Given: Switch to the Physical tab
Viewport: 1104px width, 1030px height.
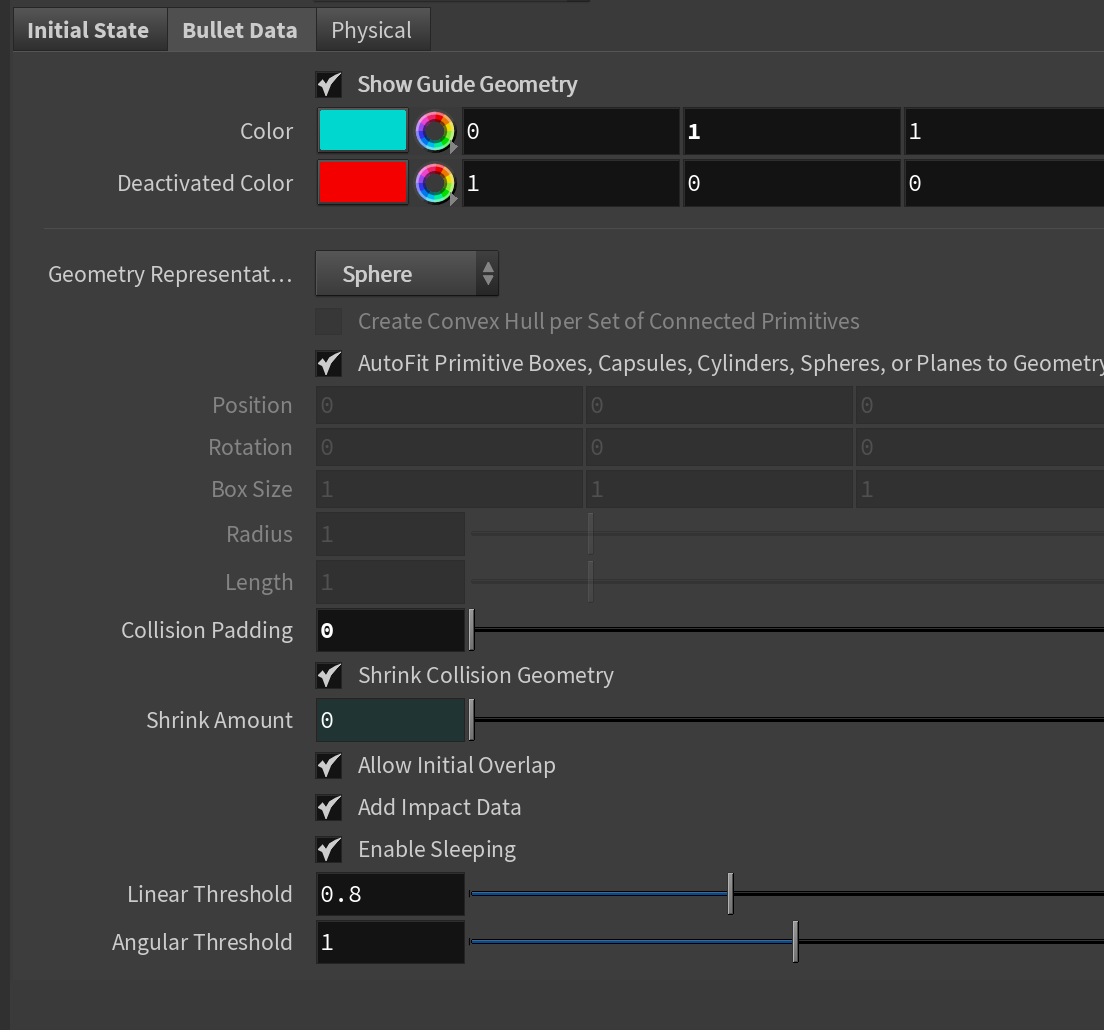Looking at the screenshot, I should point(372,30).
